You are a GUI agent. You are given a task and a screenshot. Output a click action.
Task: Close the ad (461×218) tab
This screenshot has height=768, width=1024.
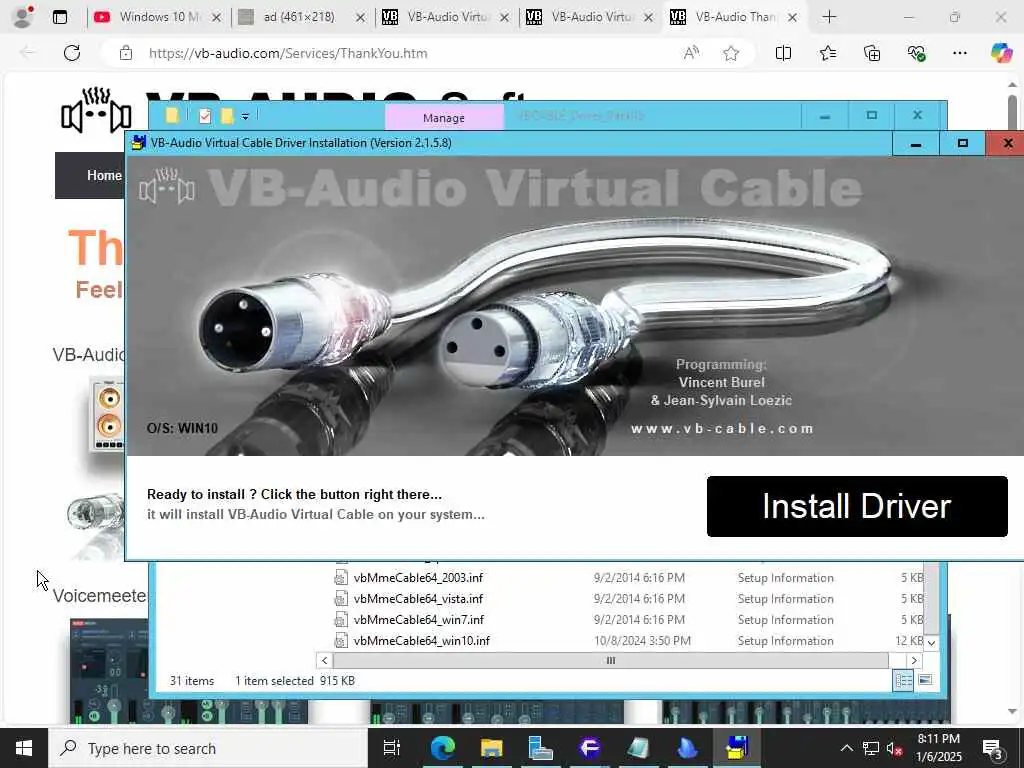pos(360,18)
